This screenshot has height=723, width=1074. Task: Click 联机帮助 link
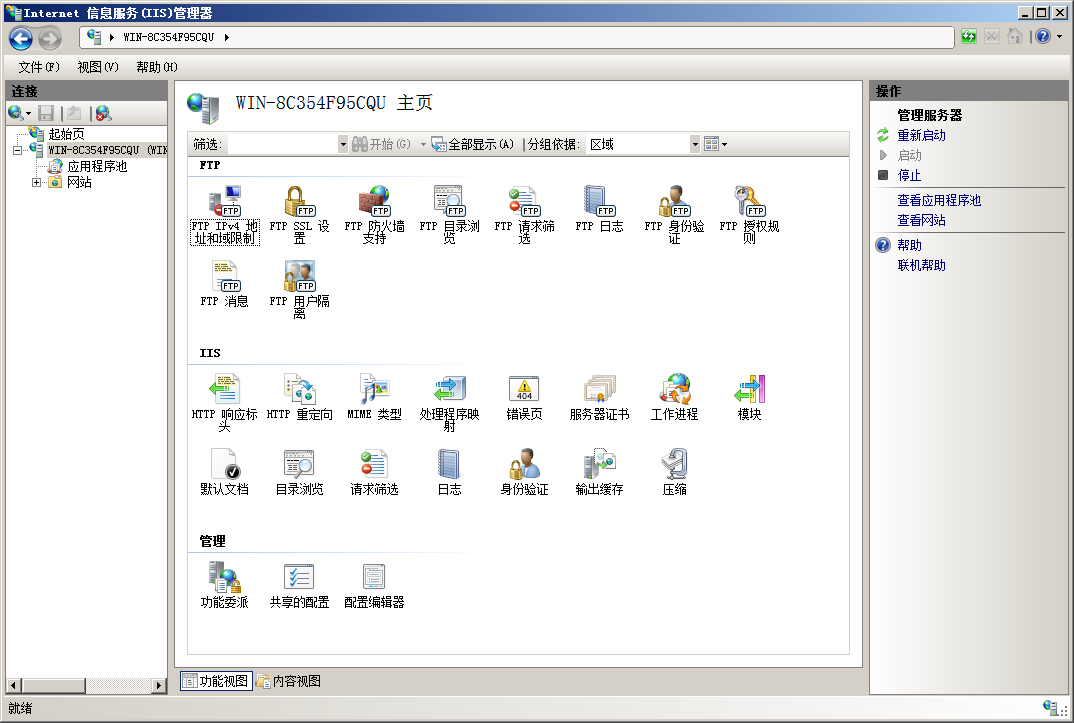tap(921, 265)
